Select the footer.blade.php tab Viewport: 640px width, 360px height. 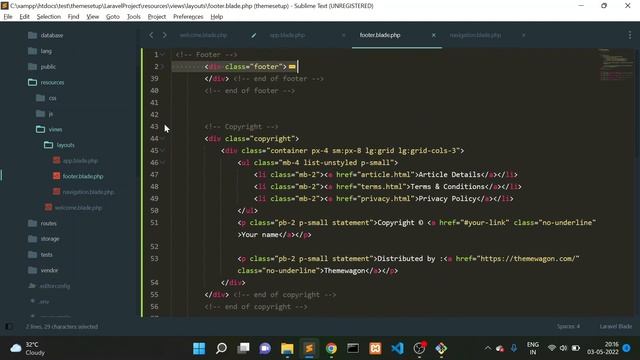click(x=380, y=35)
